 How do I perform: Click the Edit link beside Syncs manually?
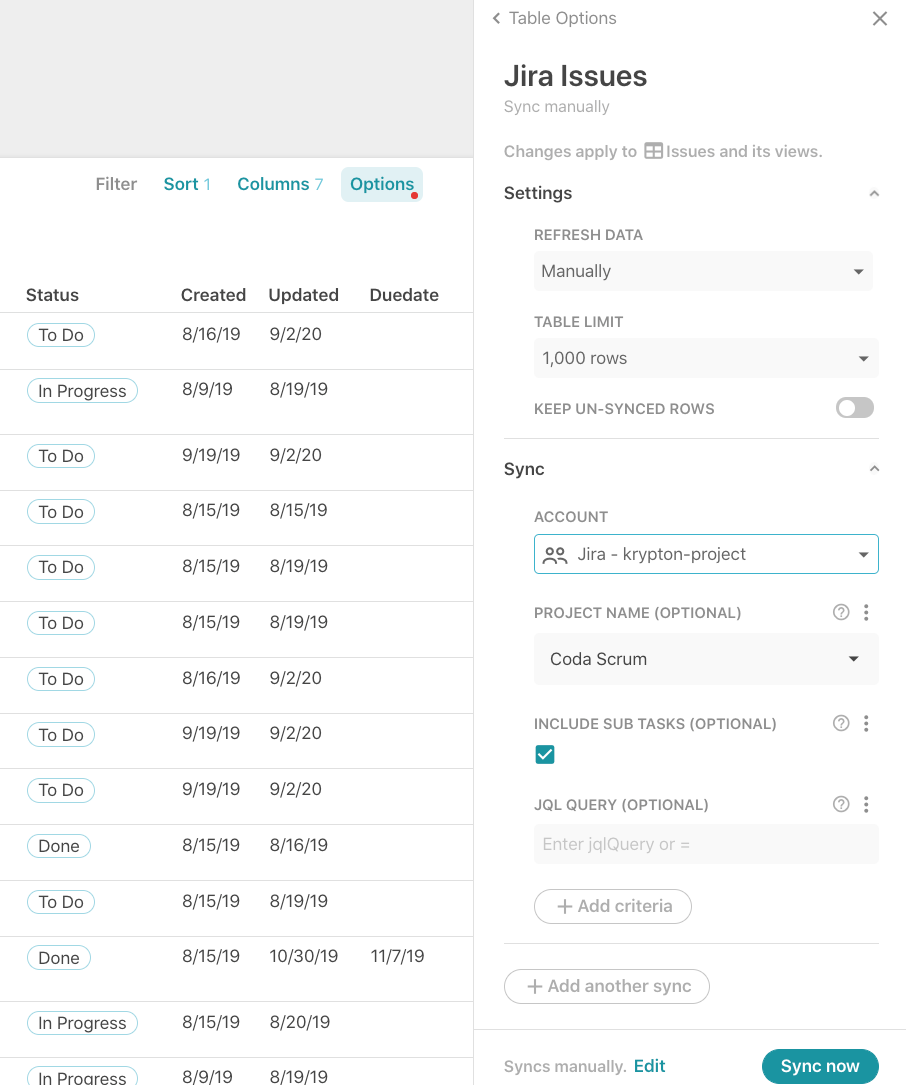[649, 1066]
